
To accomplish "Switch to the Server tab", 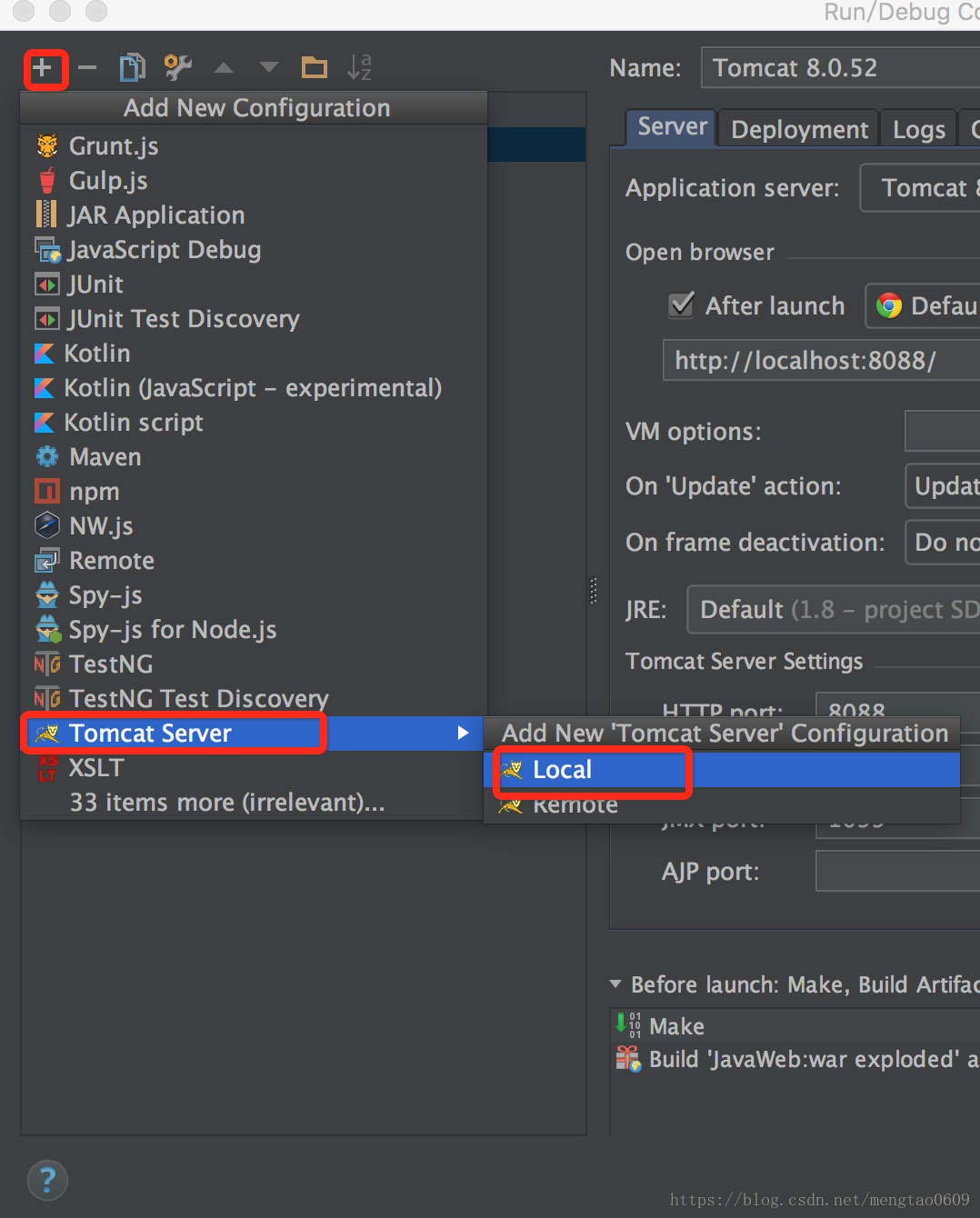I will tap(671, 127).
